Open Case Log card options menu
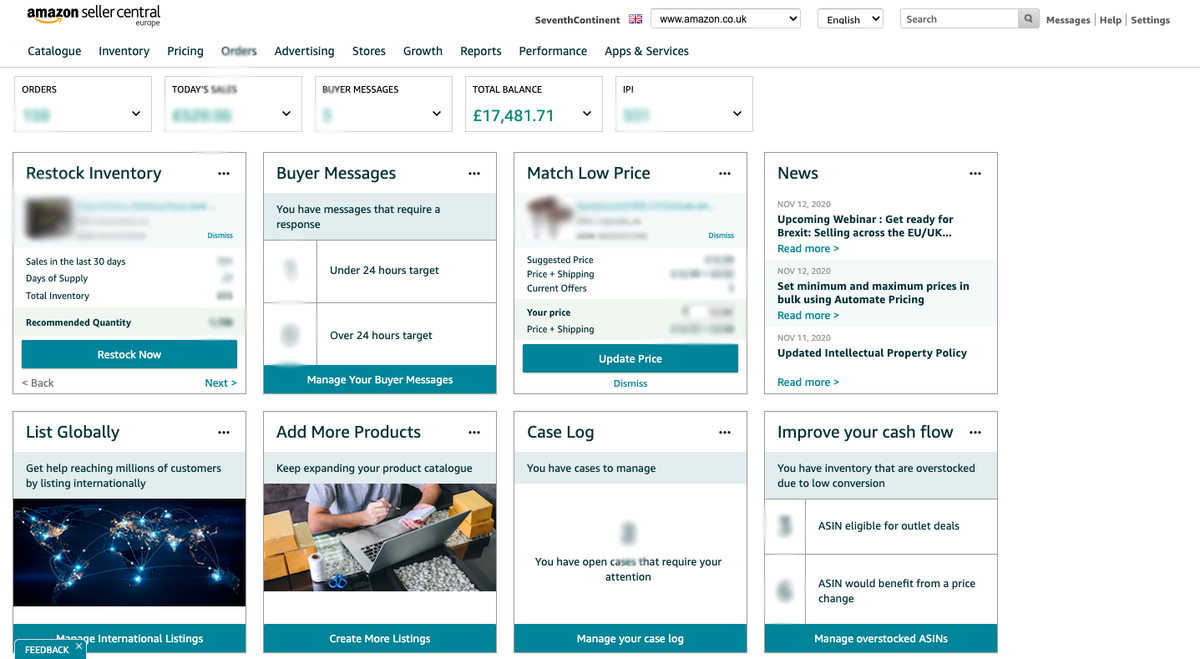Image resolution: width=1200 pixels, height=659 pixels. click(725, 432)
